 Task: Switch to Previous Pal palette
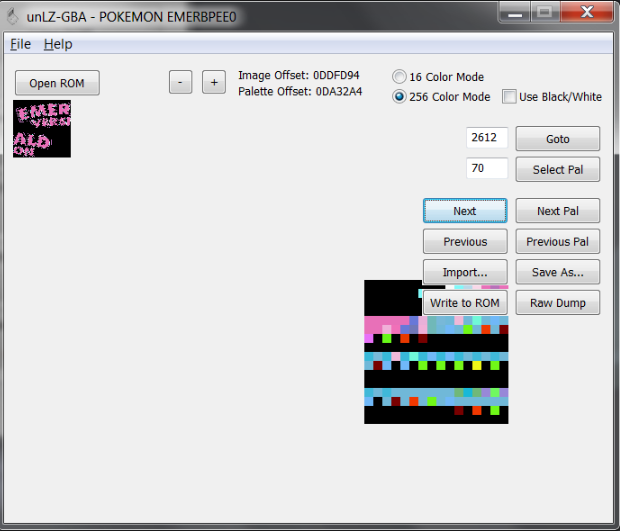click(557, 242)
